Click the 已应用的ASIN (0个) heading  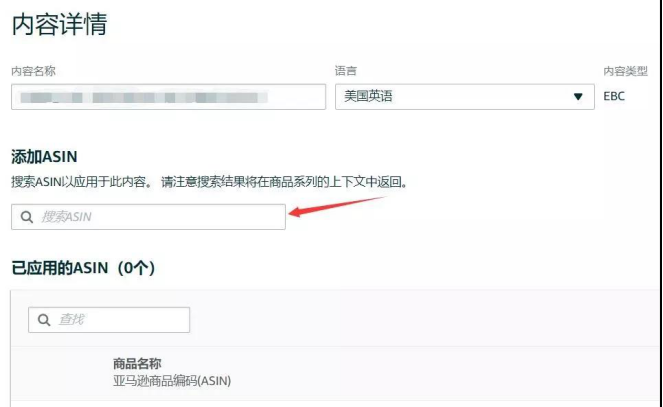pos(83,268)
